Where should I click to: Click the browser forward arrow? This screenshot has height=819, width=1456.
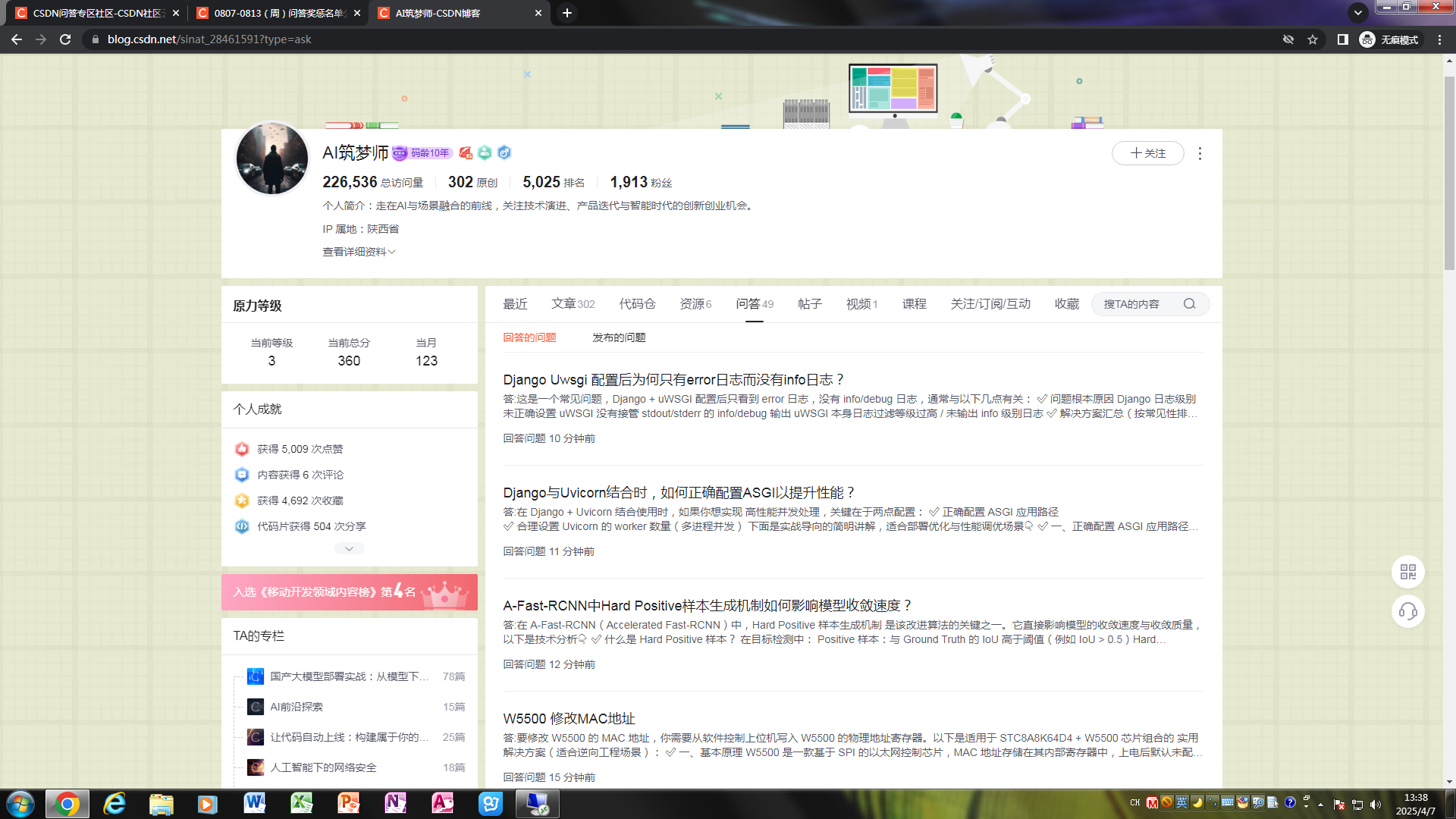click(x=41, y=39)
